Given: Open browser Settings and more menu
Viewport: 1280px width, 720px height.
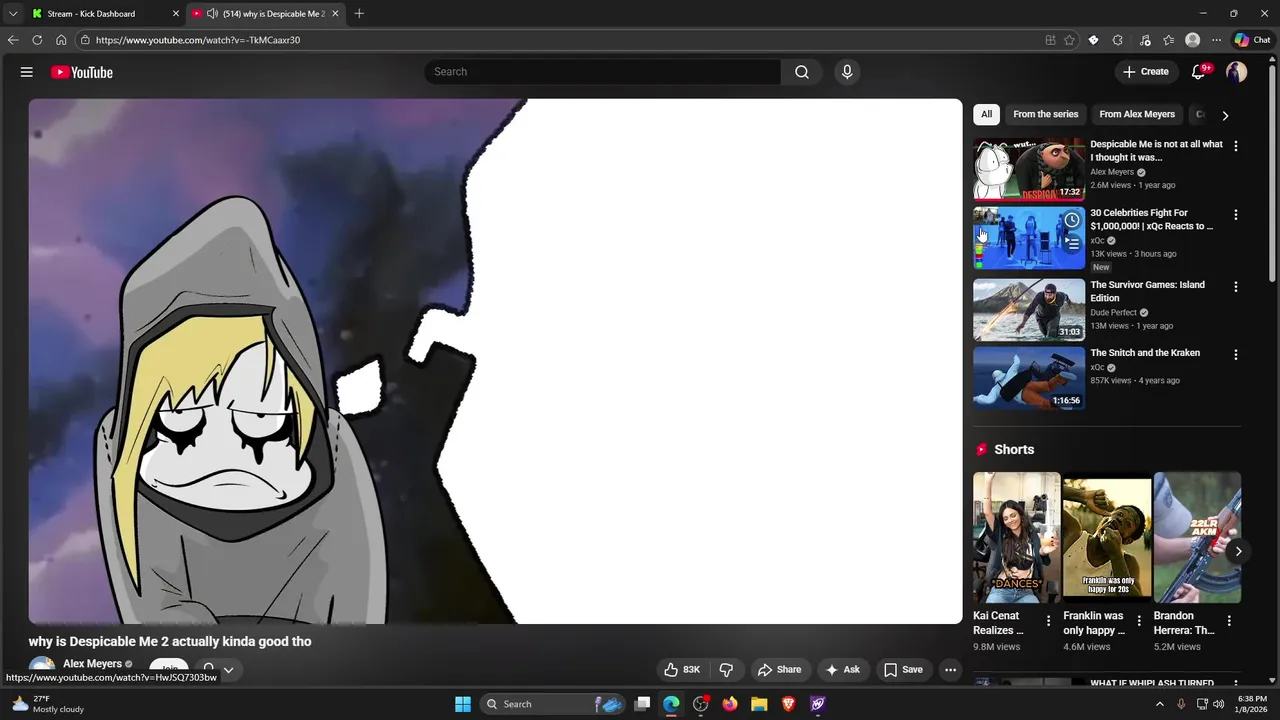Looking at the screenshot, I should click(1216, 40).
